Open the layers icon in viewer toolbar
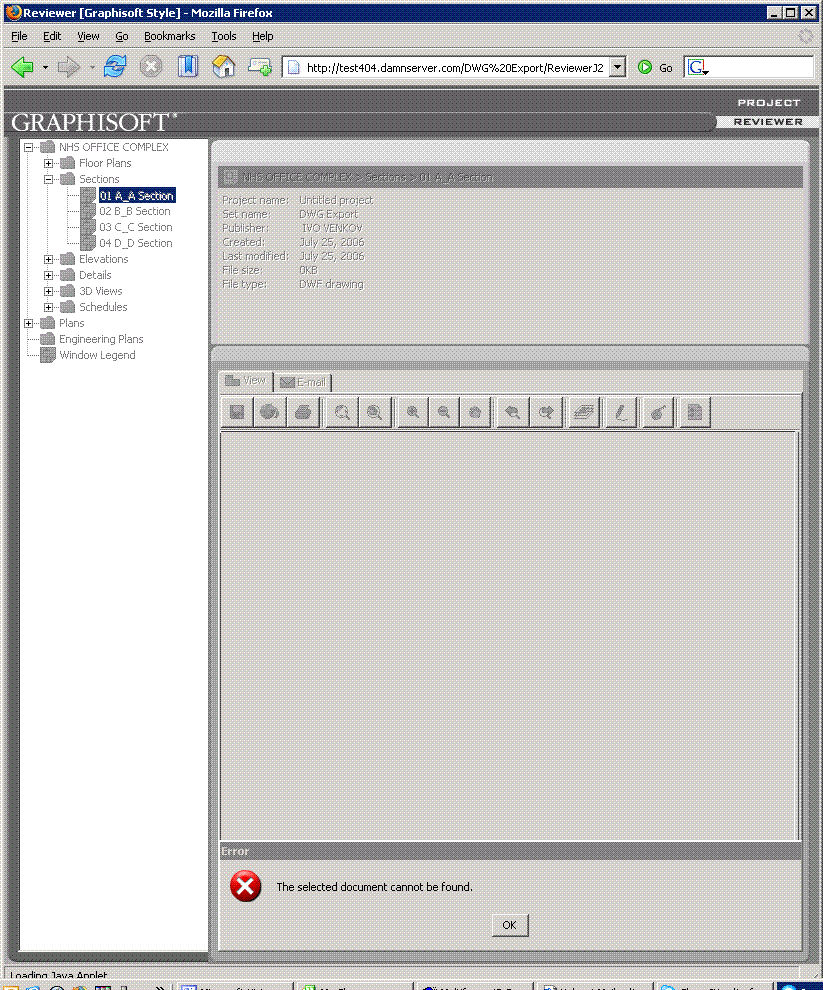Image resolution: width=823 pixels, height=990 pixels. click(584, 412)
